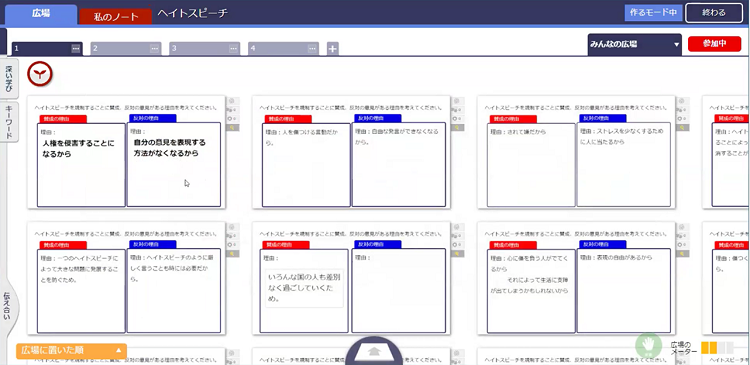Click yellow magnifier beside いろんな国の人 card
This screenshot has width=750, height=365.
457,254
